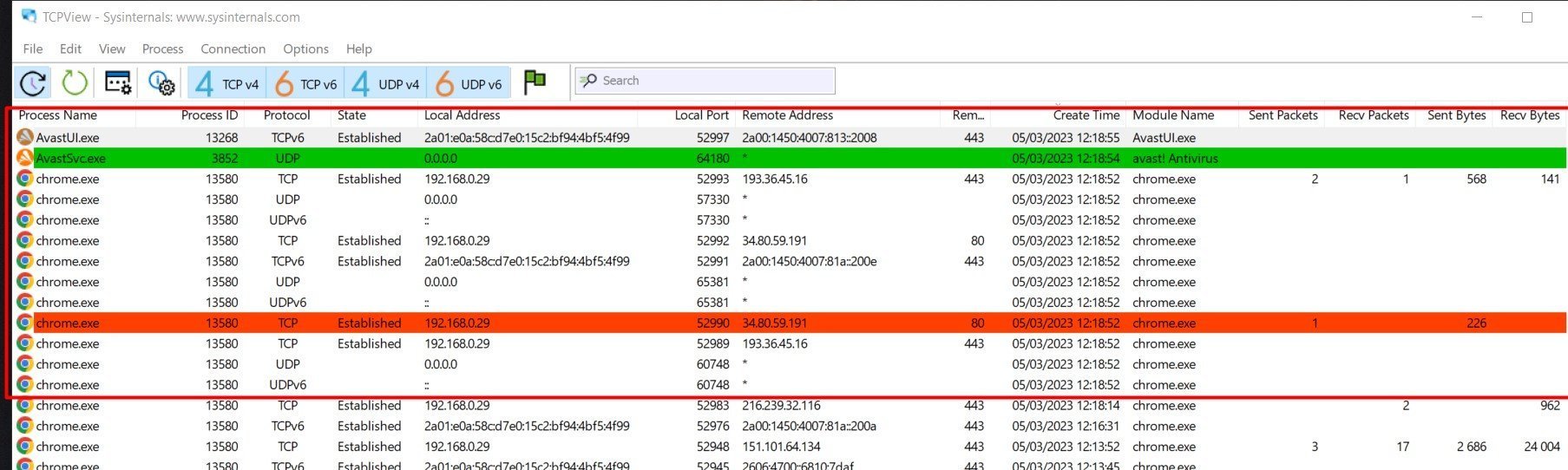Click Chrome icon on local port 52948 row
Viewport: 1568px width, 470px height.
[x=25, y=447]
